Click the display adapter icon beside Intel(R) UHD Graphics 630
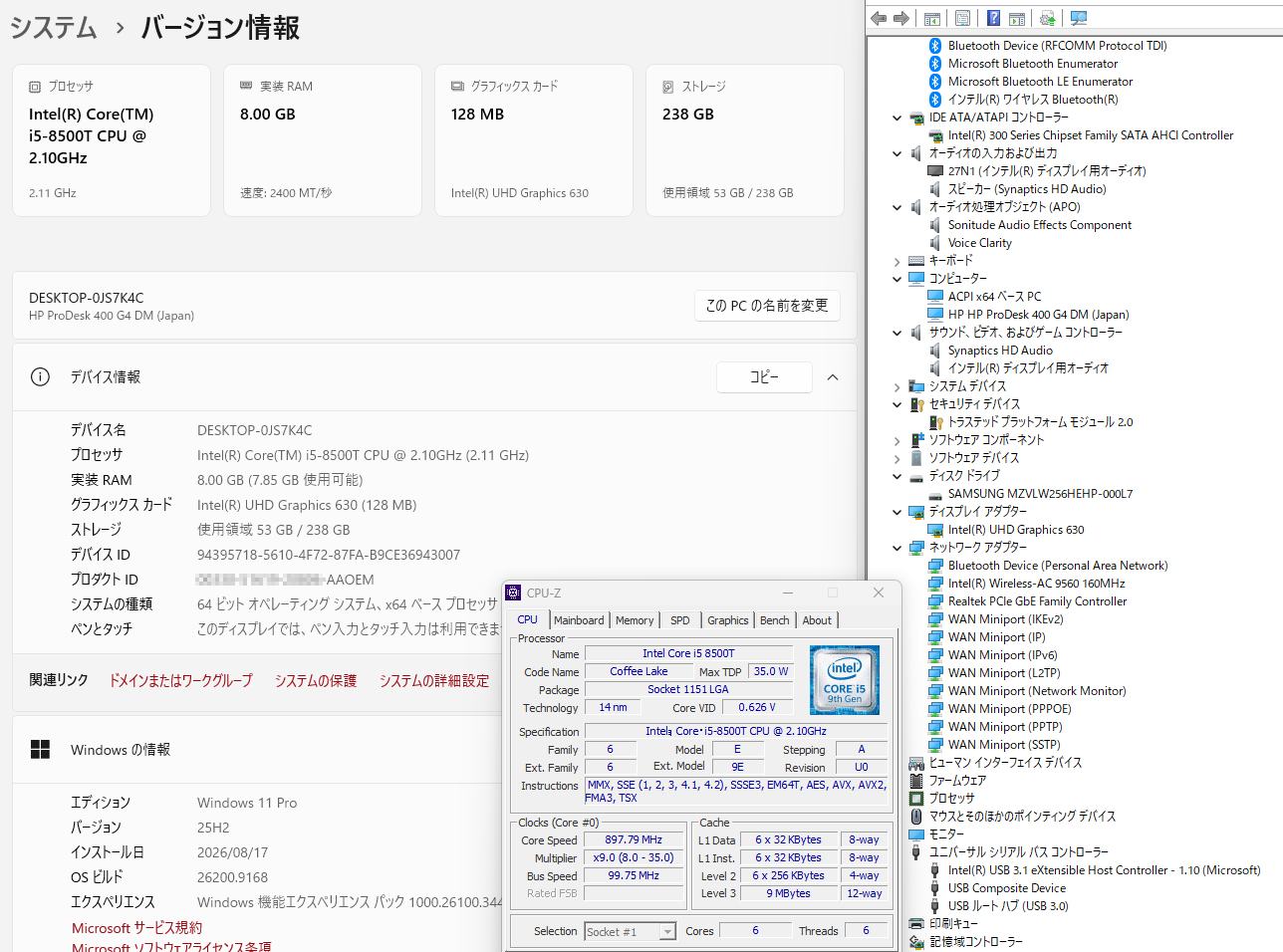 (935, 530)
